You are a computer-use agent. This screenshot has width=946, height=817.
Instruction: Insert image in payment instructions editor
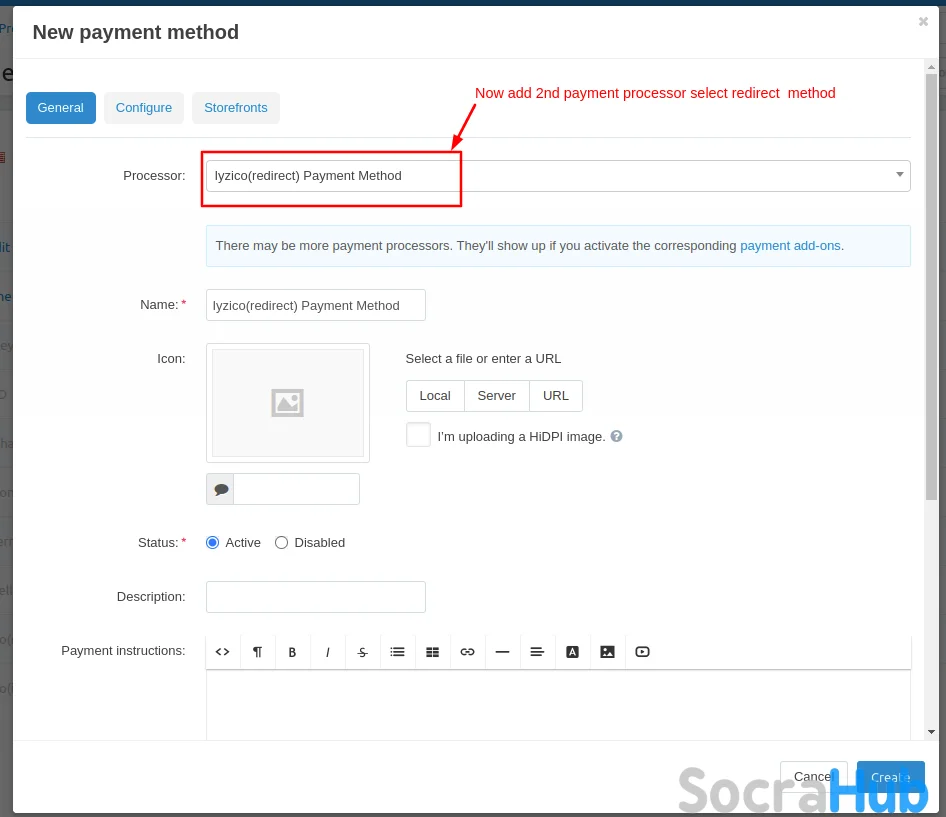coord(608,652)
